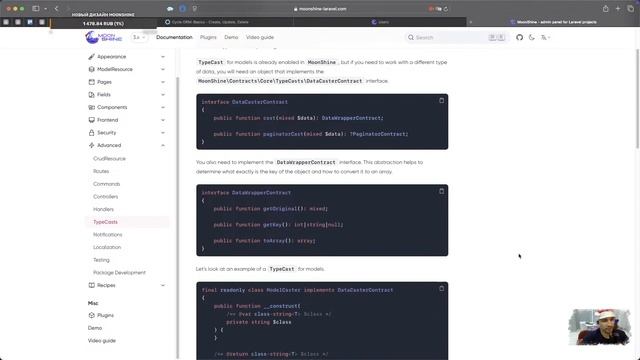Screen dimensions: 640x360
Task: Click the Fields section icon
Action: tap(91, 95)
